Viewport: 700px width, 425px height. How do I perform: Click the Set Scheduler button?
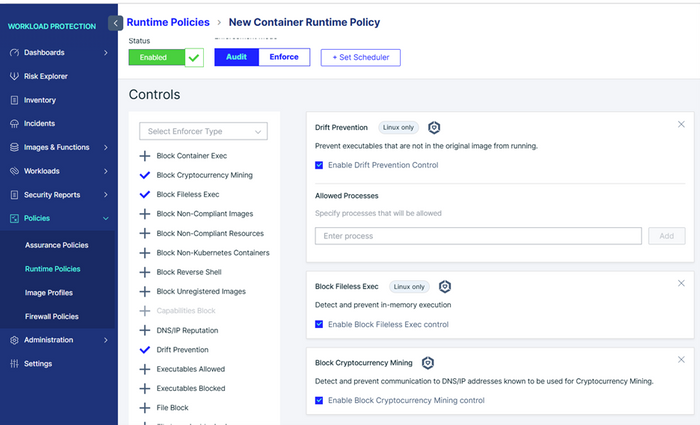point(361,58)
